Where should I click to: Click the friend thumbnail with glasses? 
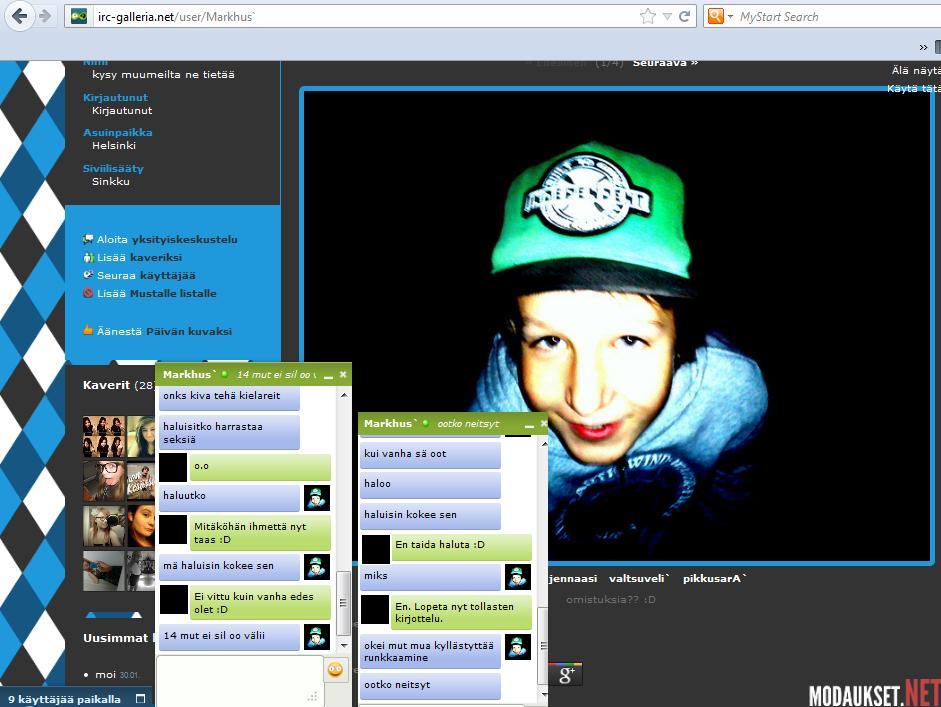104,481
